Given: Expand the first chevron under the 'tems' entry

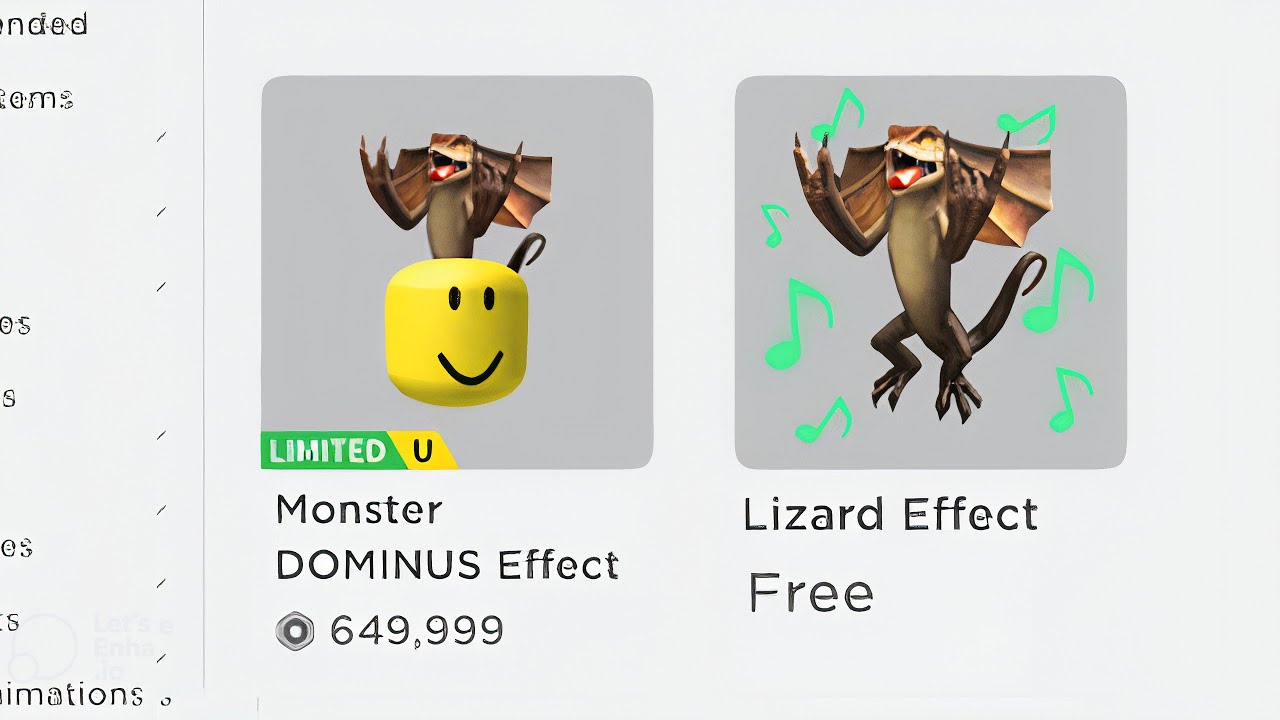Looking at the screenshot, I should [x=162, y=137].
